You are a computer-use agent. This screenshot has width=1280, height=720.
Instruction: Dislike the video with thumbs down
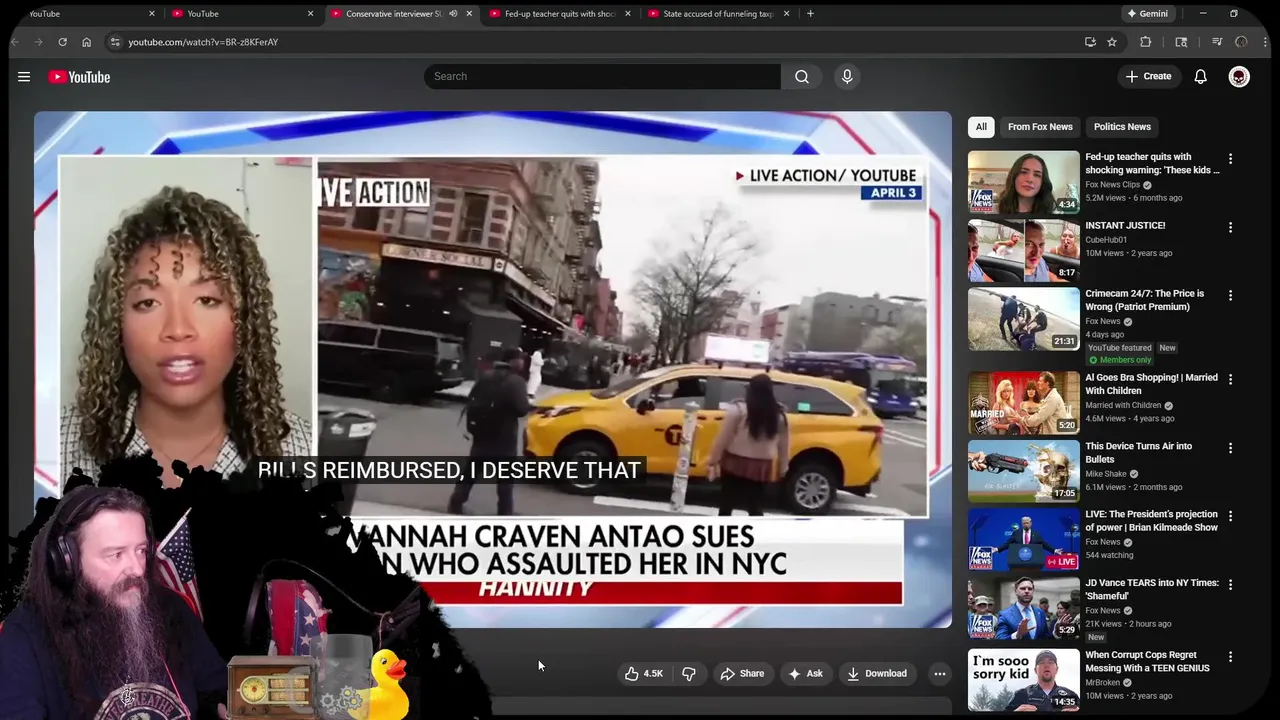[x=689, y=674]
